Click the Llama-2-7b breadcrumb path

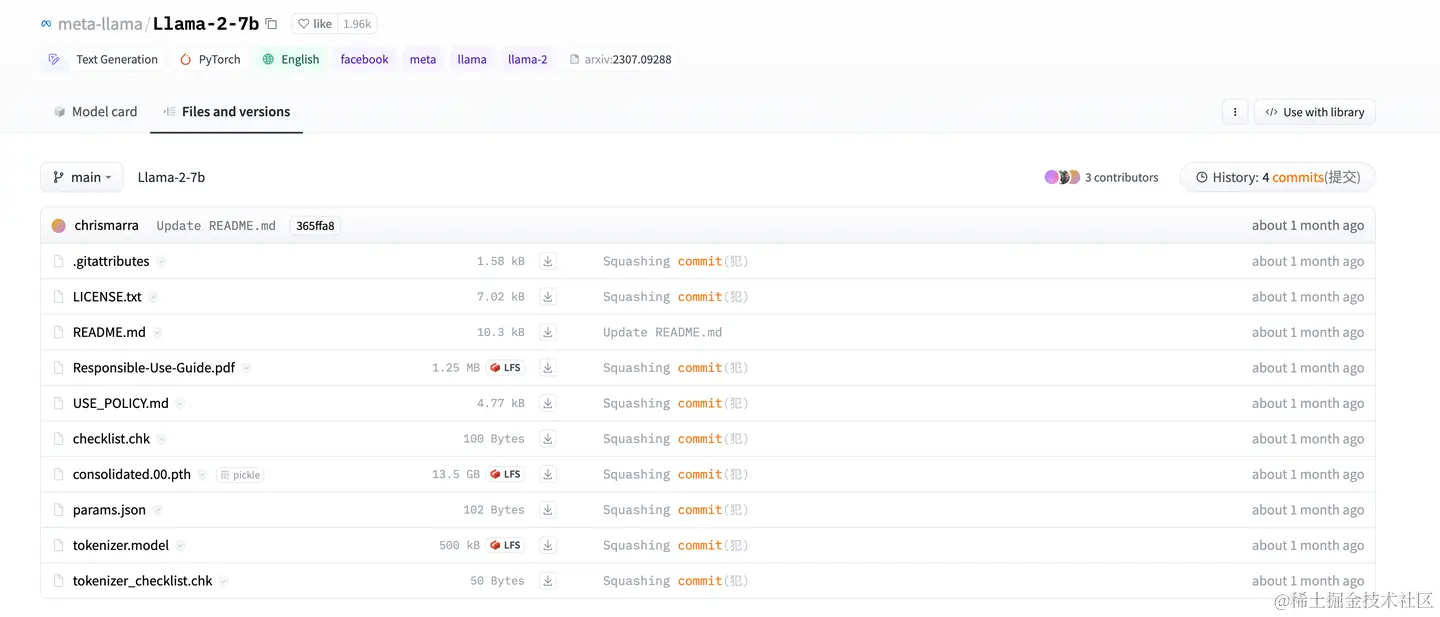coord(171,177)
